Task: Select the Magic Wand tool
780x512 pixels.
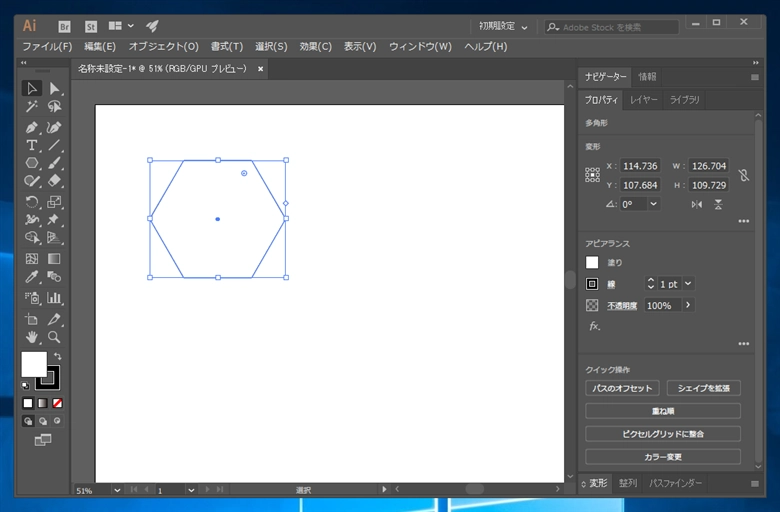Action: (32, 106)
